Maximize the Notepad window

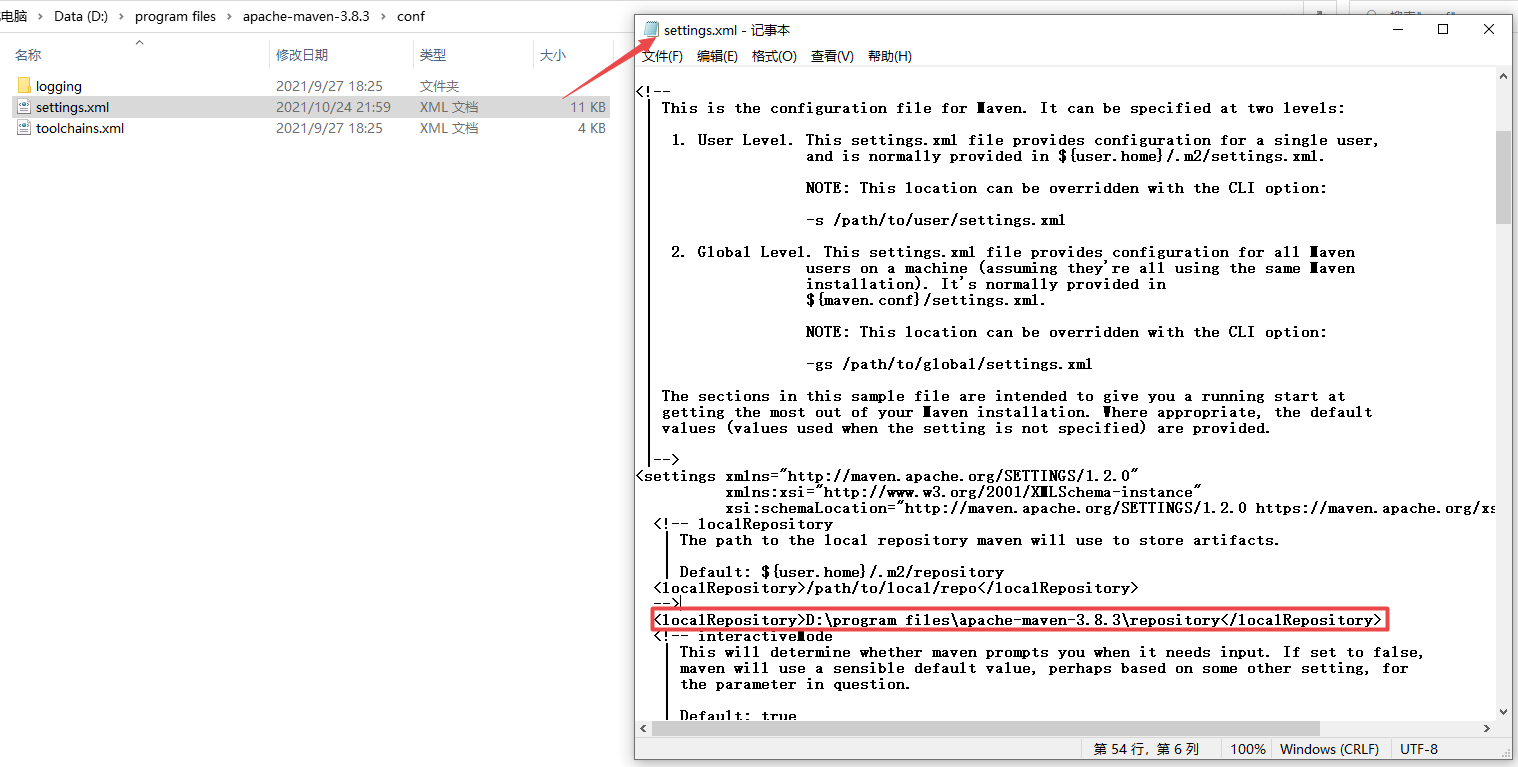tap(1443, 29)
